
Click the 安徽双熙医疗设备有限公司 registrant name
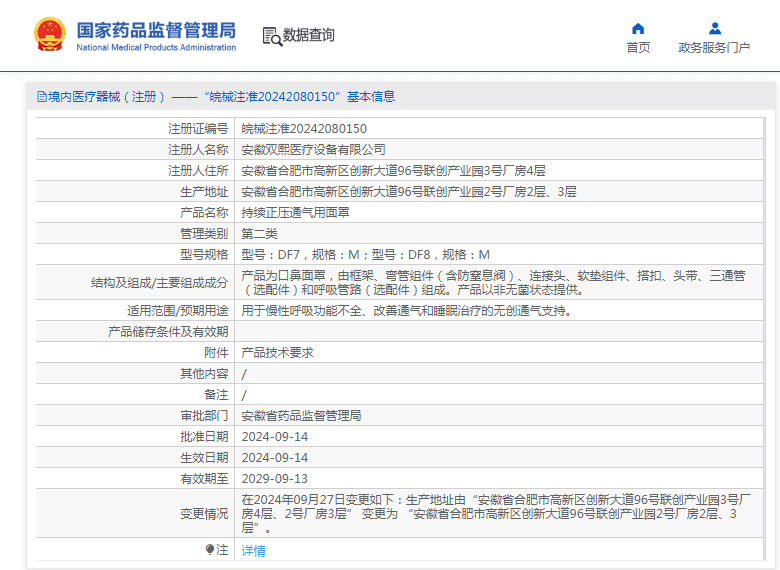pyautogui.click(x=313, y=150)
